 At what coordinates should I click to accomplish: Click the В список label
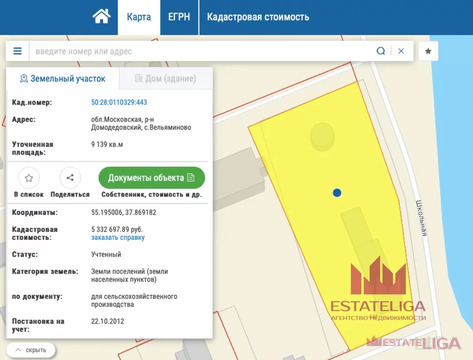coord(29,194)
